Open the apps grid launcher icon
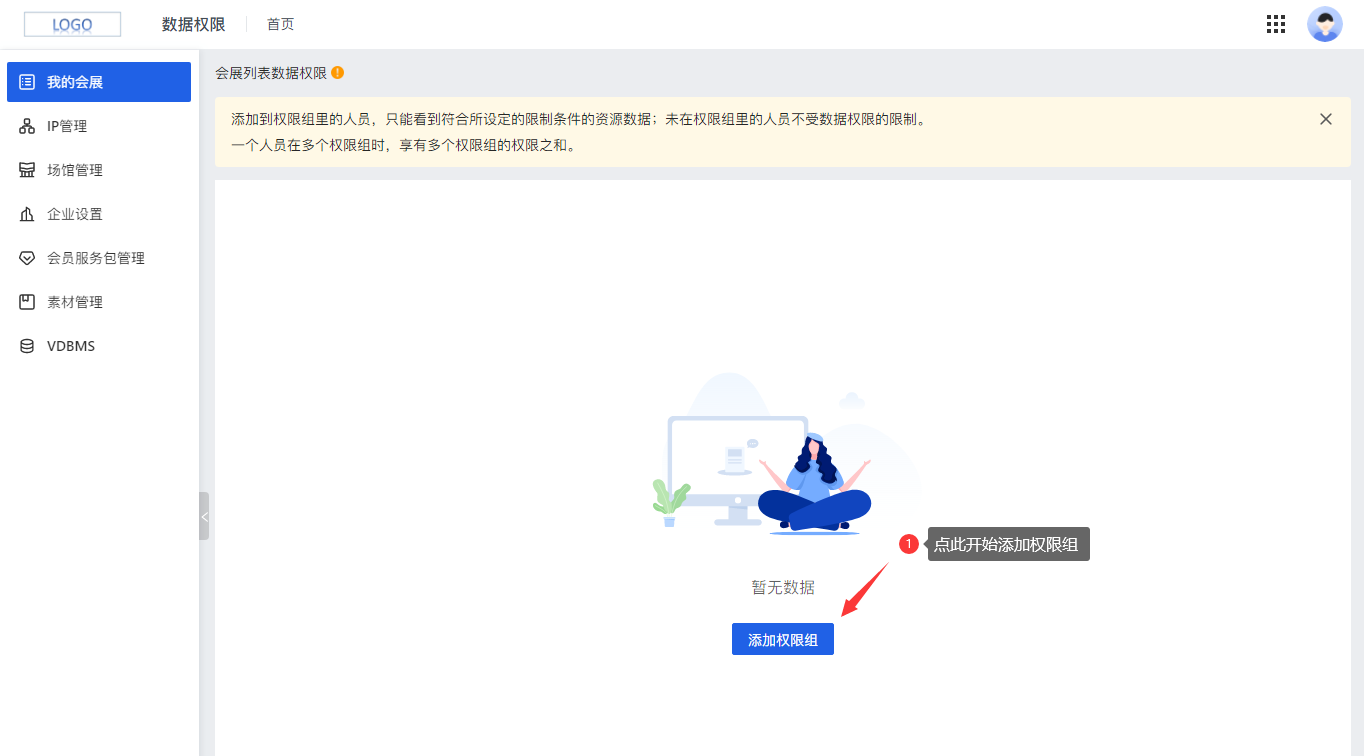This screenshot has height=756, width=1364. coord(1275,23)
